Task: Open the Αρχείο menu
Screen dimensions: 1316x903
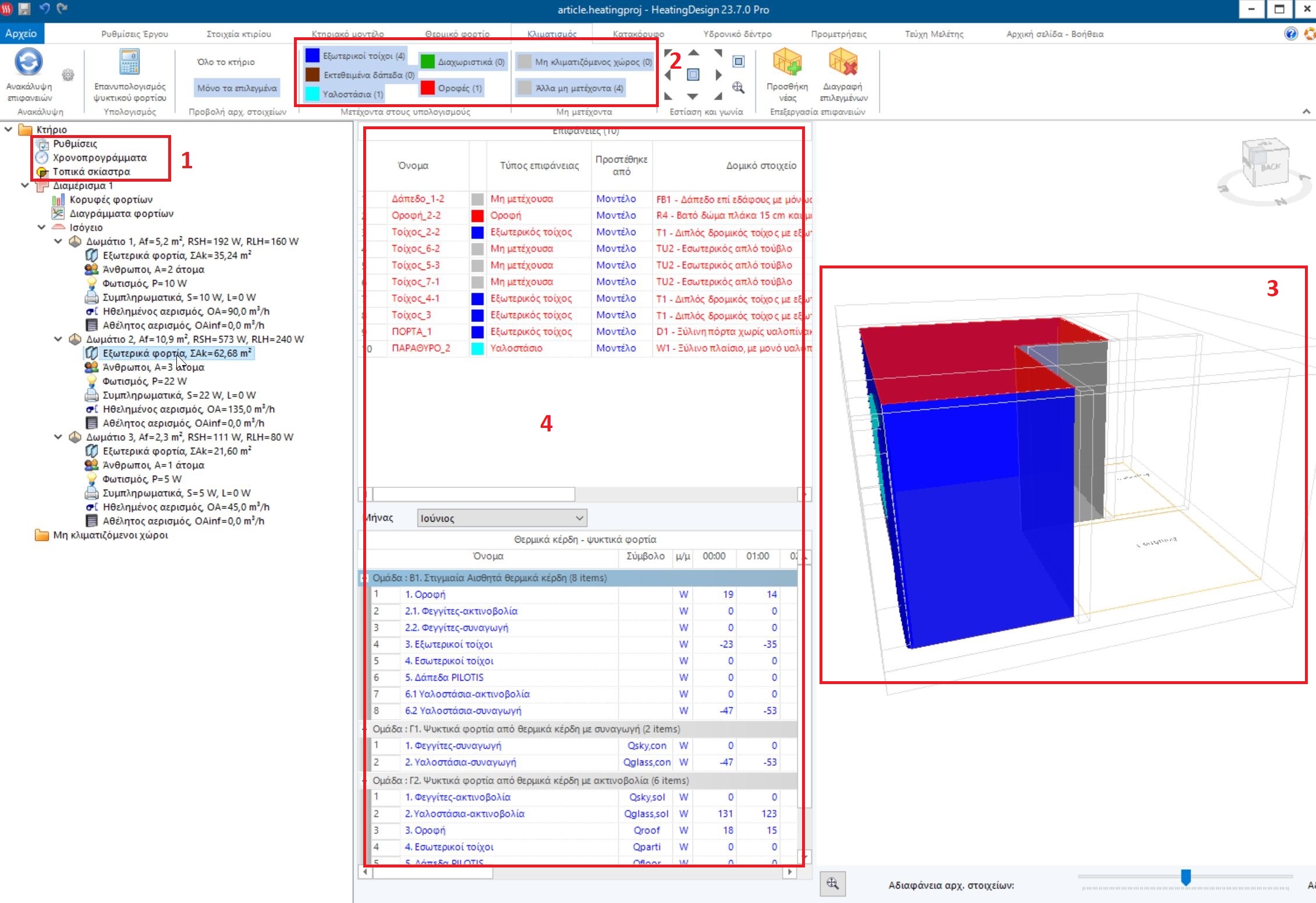Action: coord(22,33)
